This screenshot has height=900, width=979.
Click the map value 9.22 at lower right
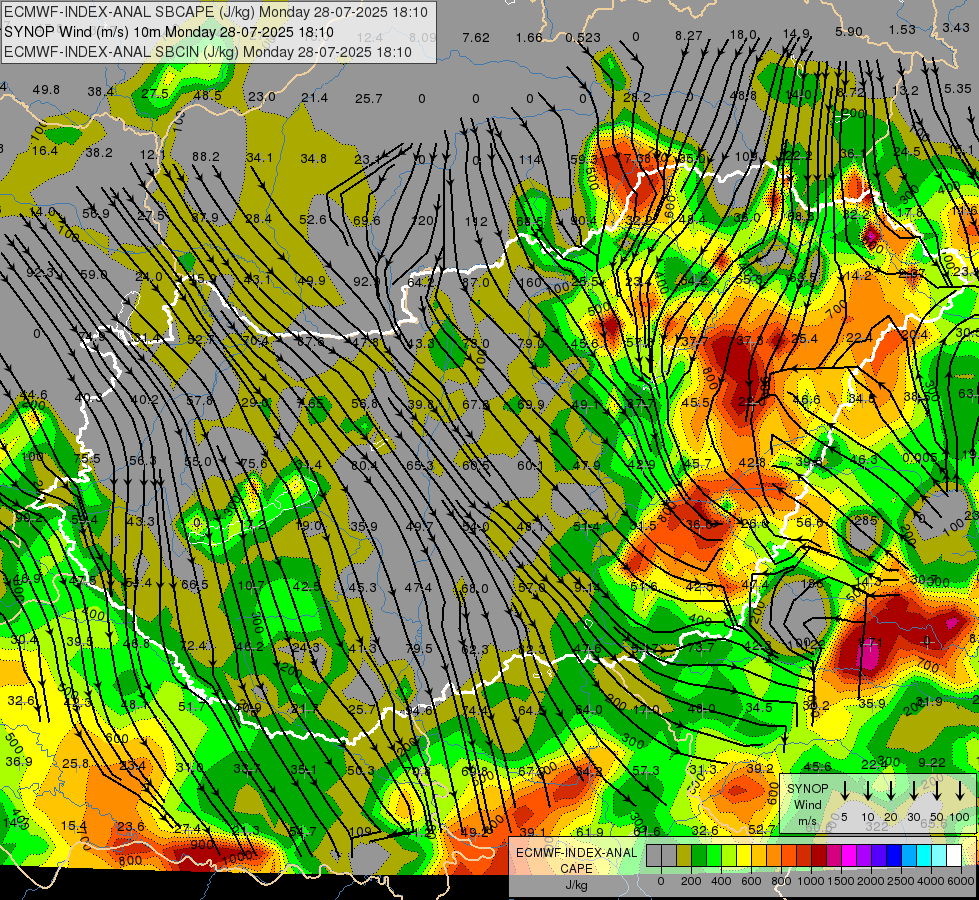pos(932,762)
